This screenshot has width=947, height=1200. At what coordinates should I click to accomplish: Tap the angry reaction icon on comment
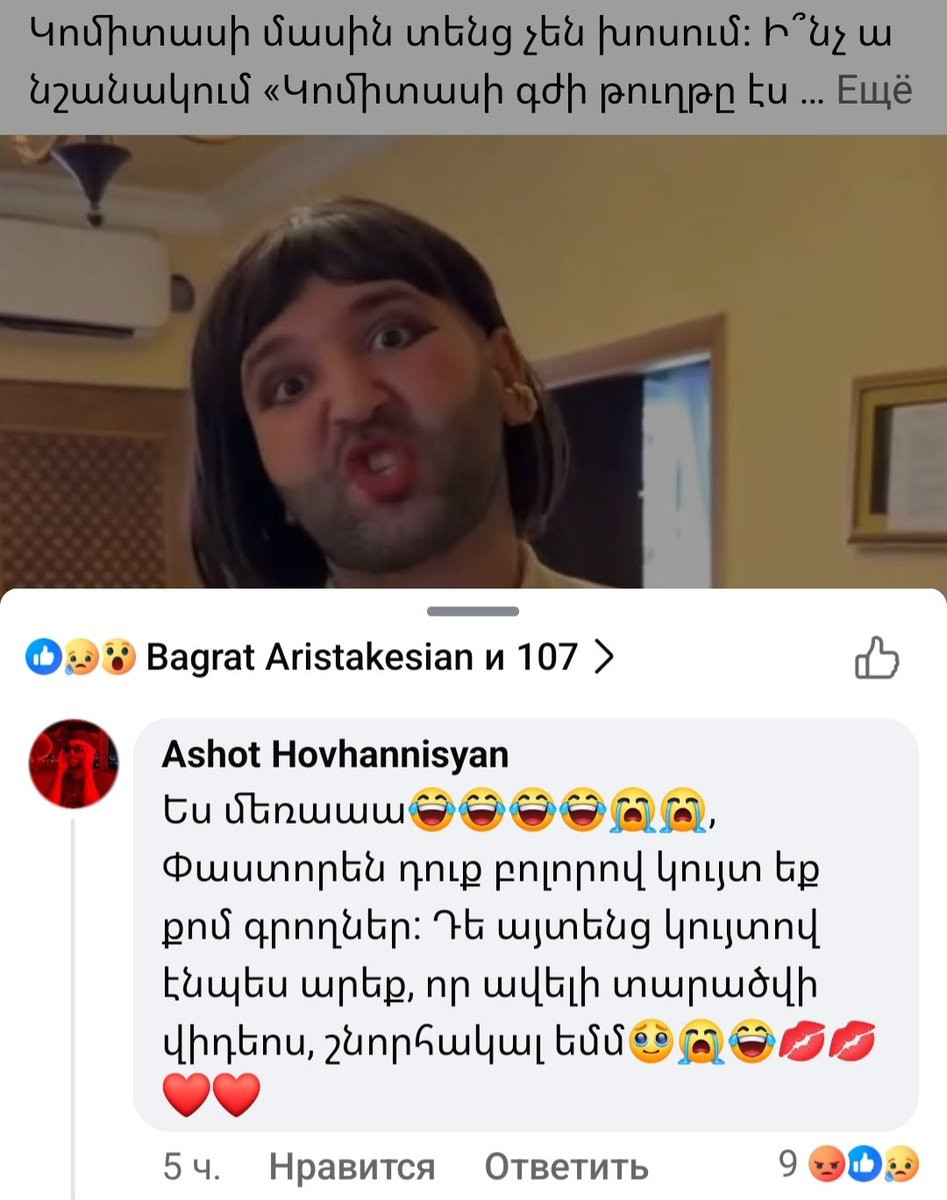click(824, 1163)
